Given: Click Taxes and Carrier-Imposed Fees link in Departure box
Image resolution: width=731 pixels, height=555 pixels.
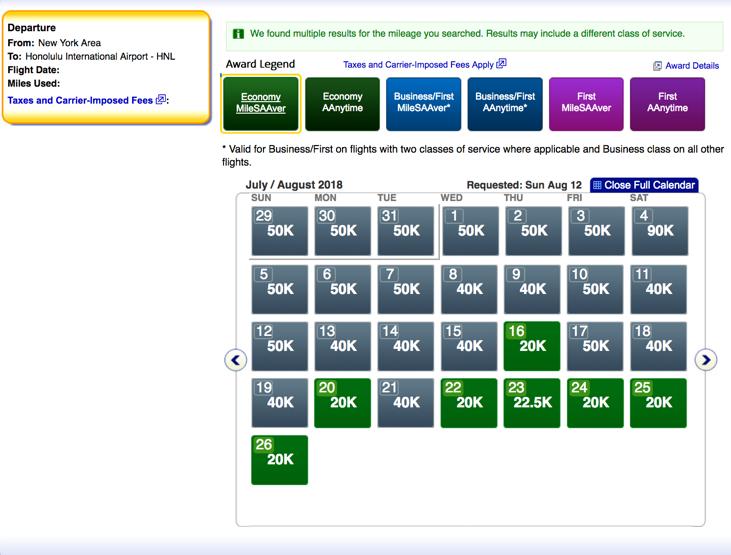Looking at the screenshot, I should coord(87,100).
